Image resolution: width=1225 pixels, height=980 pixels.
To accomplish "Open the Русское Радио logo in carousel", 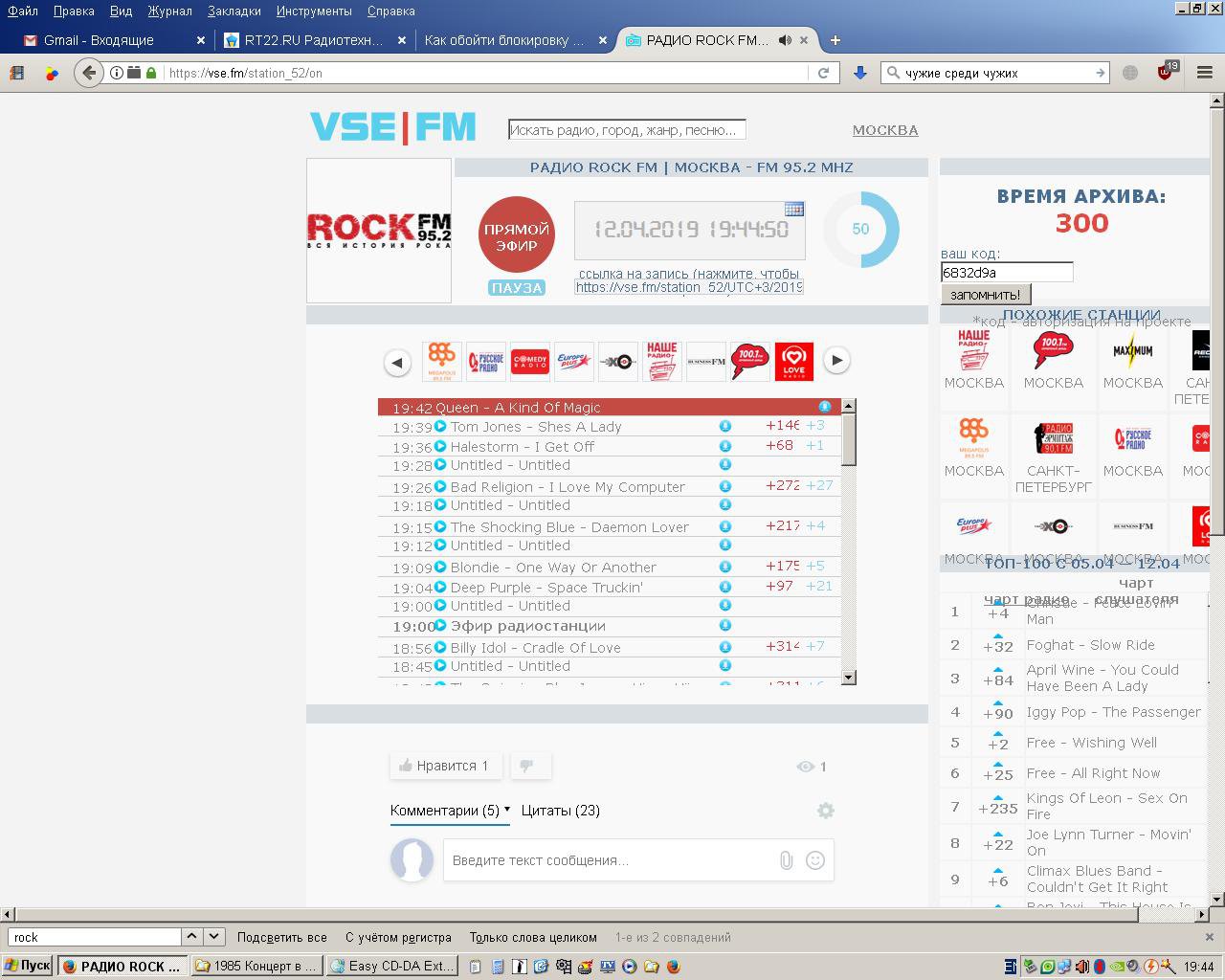I will [x=486, y=361].
